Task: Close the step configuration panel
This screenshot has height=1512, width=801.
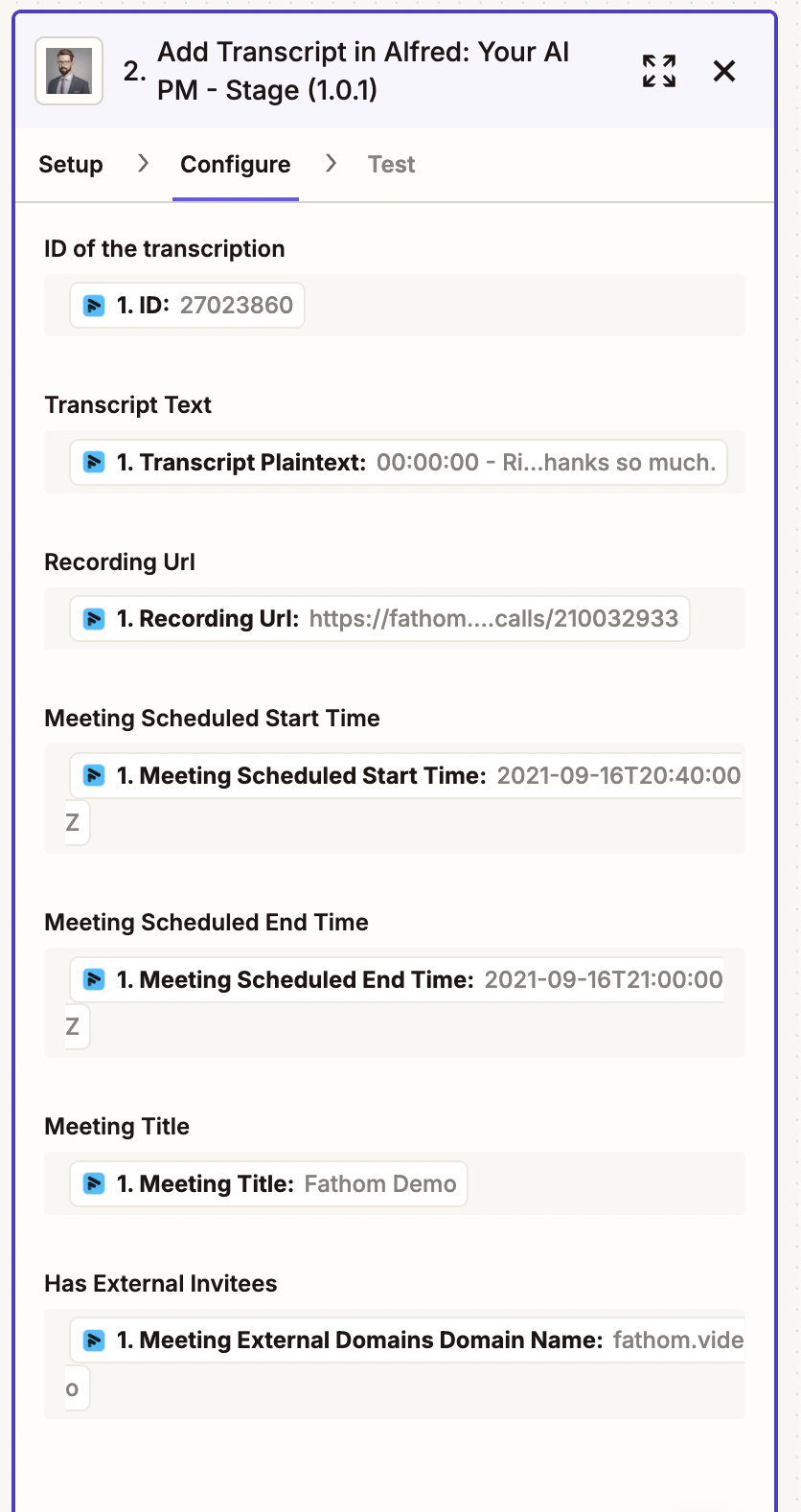Action: [724, 71]
